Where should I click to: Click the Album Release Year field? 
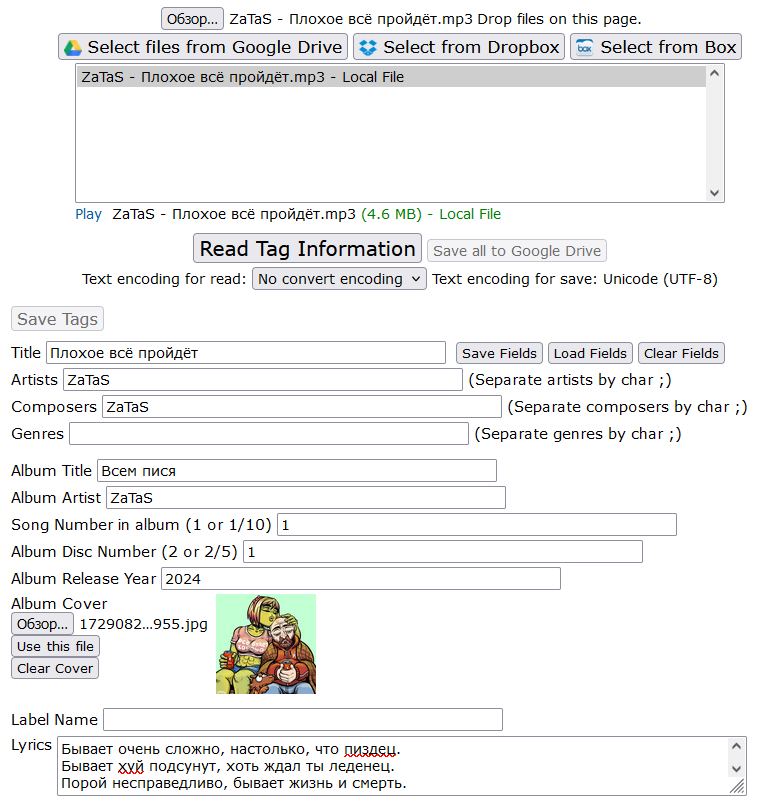coord(361,579)
